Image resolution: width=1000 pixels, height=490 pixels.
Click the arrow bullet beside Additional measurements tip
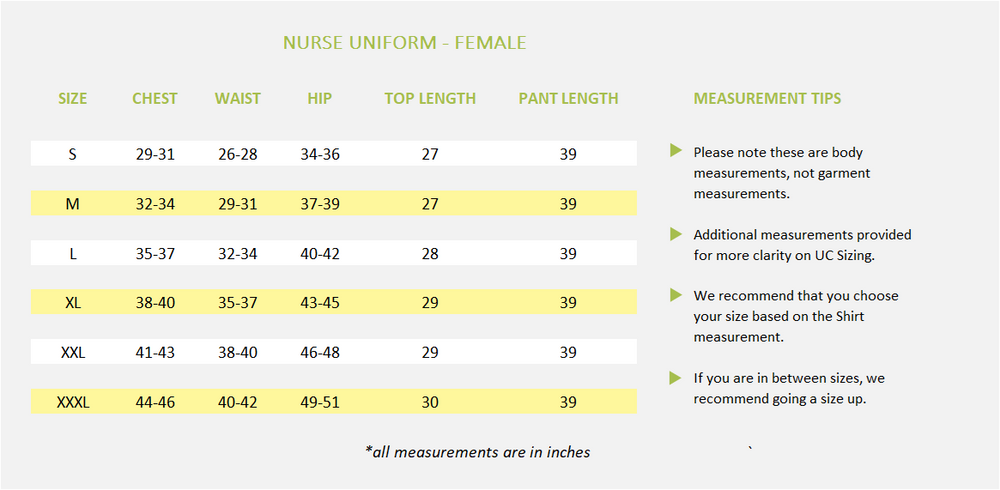click(x=676, y=234)
